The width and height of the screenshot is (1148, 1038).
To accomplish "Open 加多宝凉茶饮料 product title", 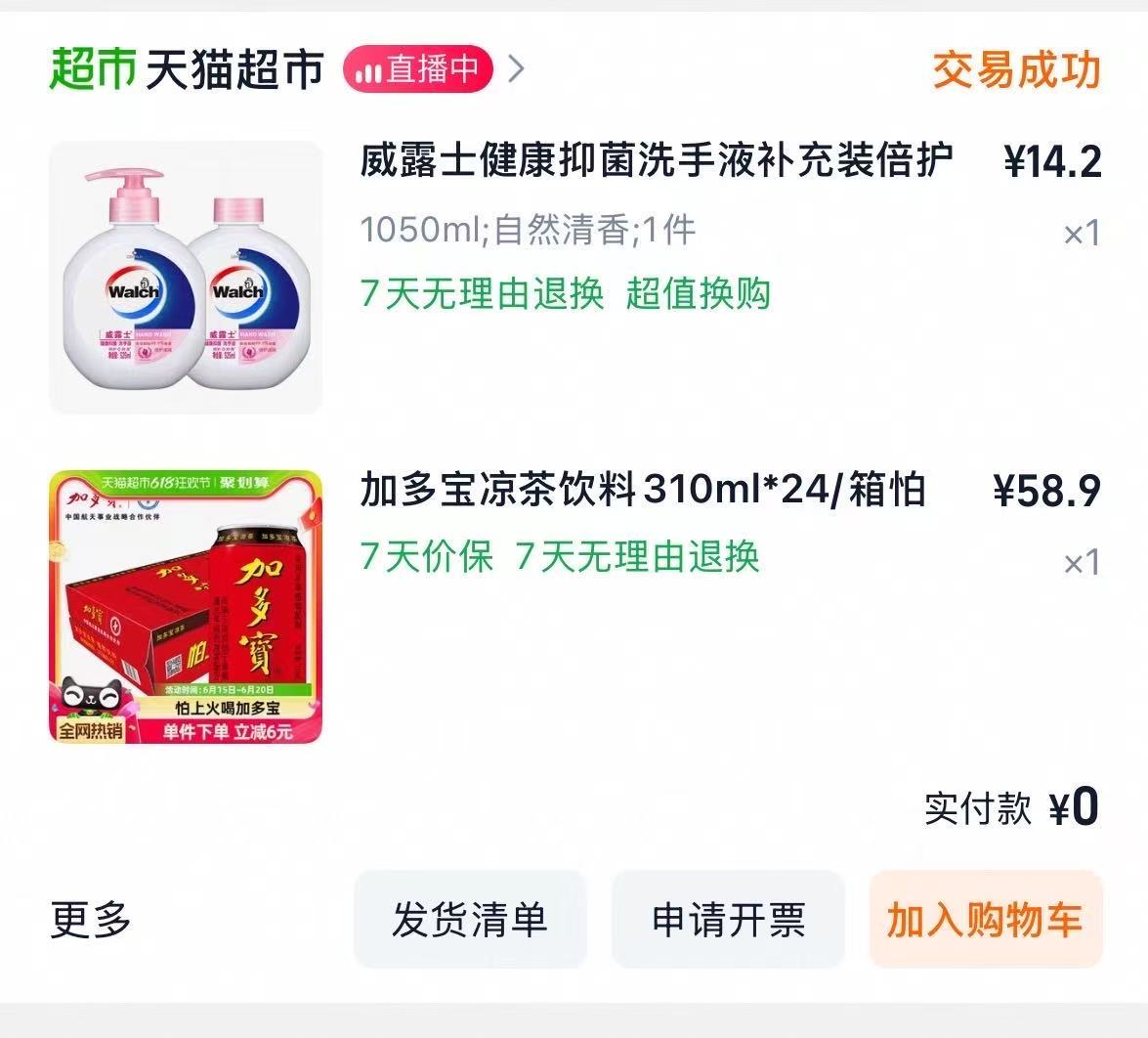I will coord(643,490).
